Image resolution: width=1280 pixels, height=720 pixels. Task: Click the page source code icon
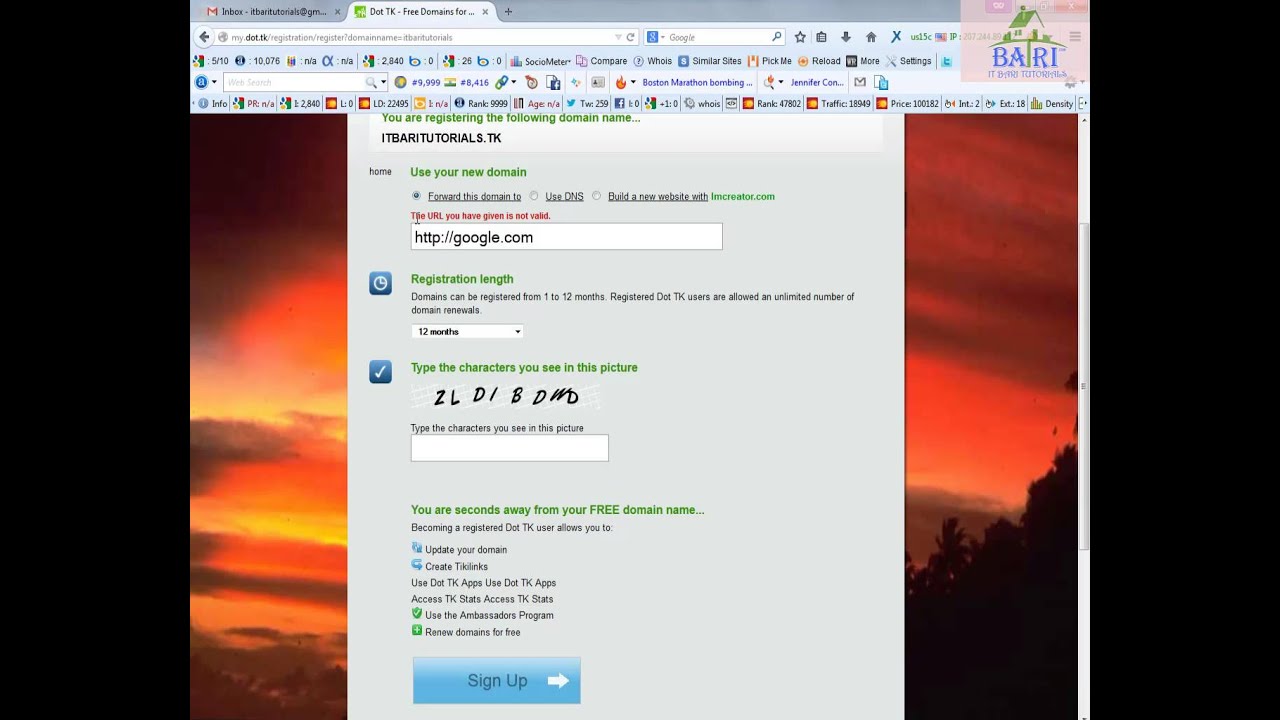tap(731, 103)
